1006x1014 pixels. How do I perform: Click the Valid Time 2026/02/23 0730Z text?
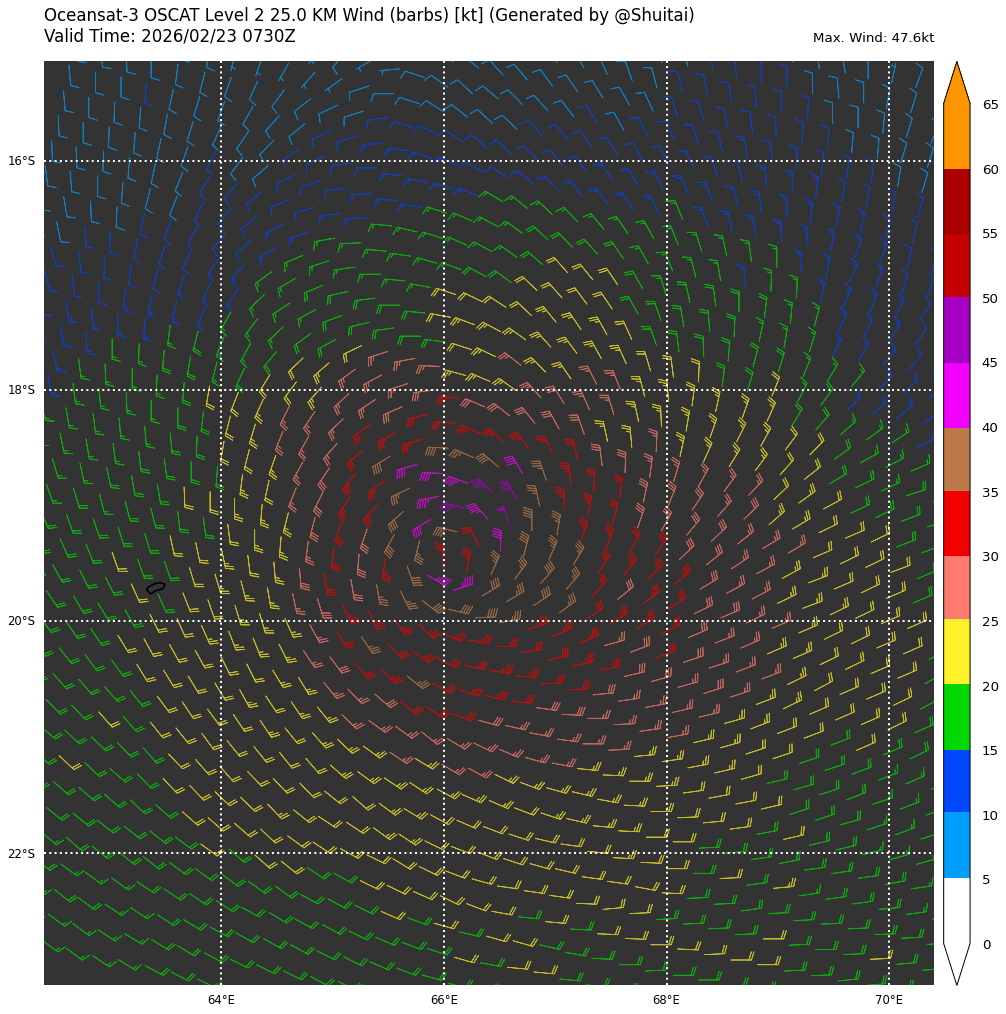[170, 36]
